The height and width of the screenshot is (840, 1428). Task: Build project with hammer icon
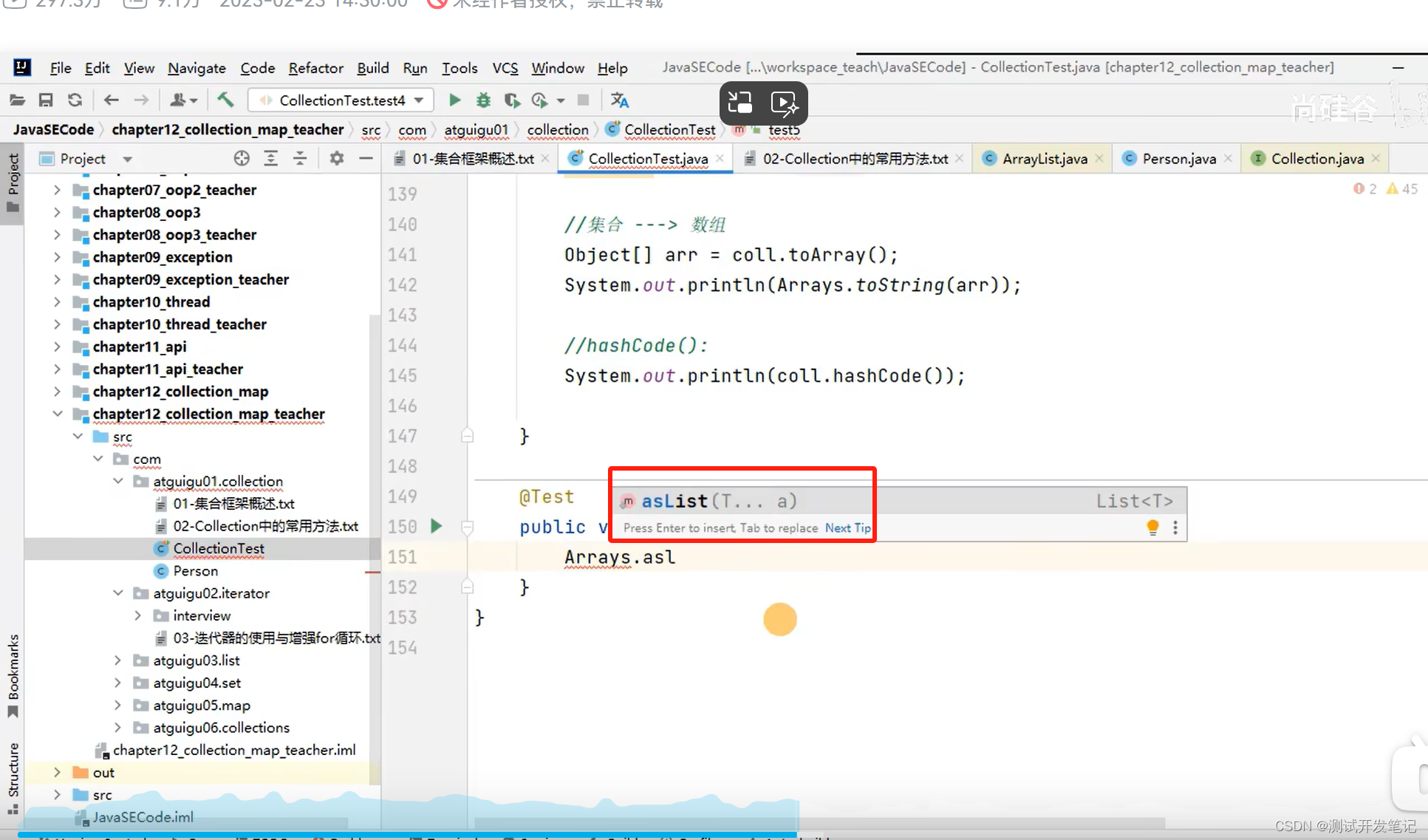(x=225, y=100)
